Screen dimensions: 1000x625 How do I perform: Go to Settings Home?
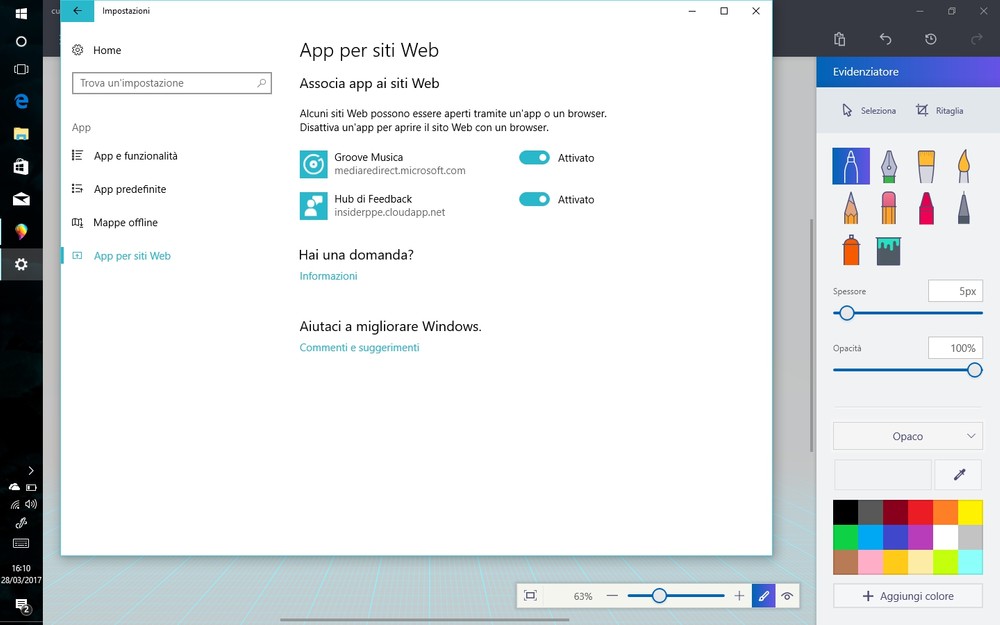point(97,50)
